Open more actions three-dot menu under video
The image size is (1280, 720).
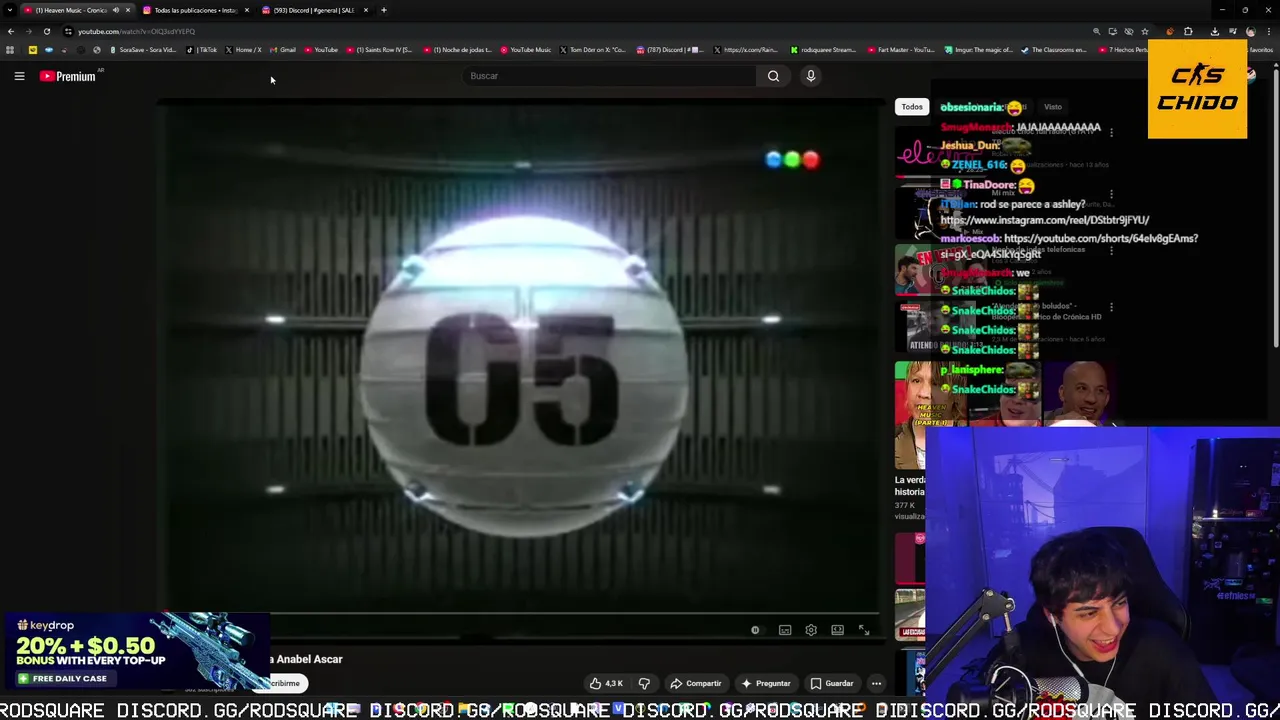pos(876,684)
